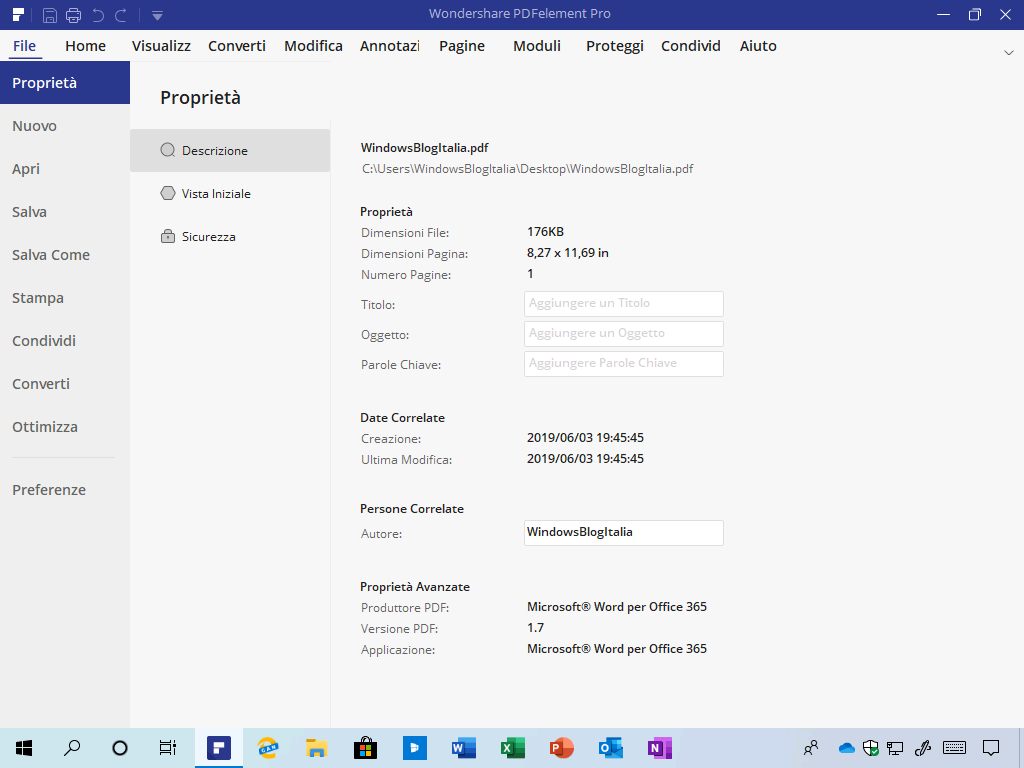The width and height of the screenshot is (1024, 768).
Task: Click the Save icon in title bar
Action: tap(50, 14)
